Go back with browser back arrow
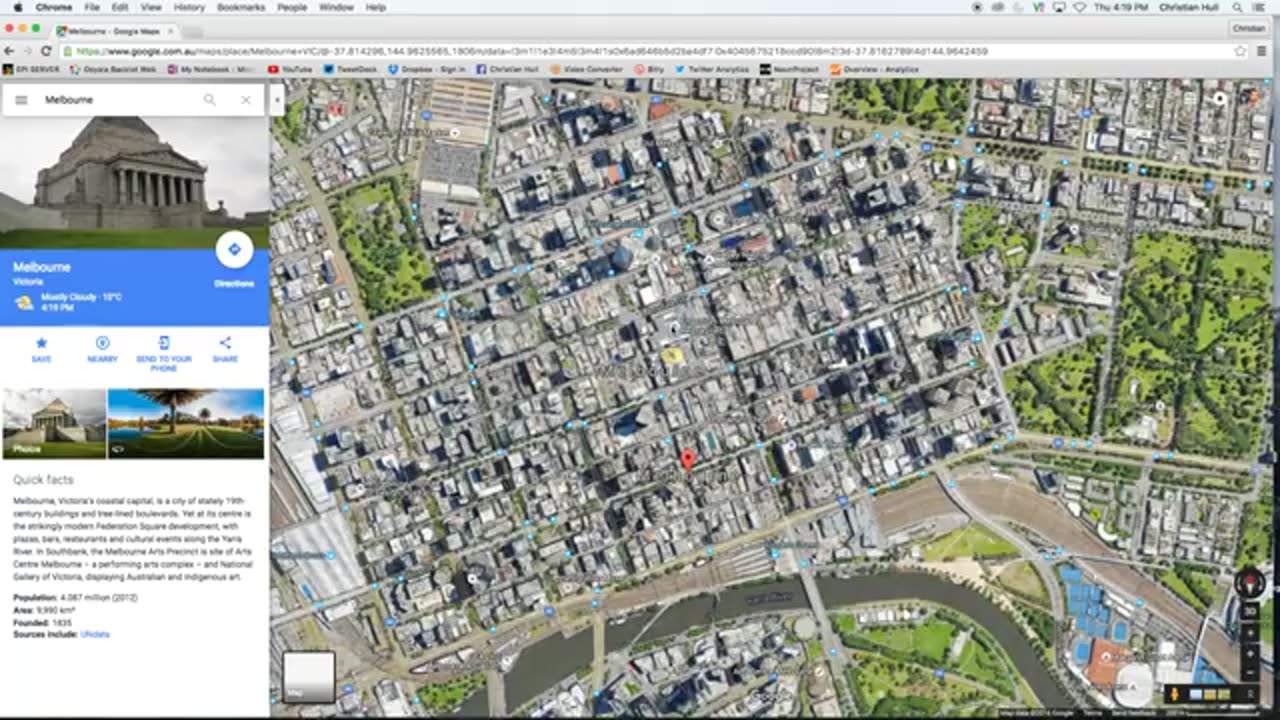 [9, 51]
